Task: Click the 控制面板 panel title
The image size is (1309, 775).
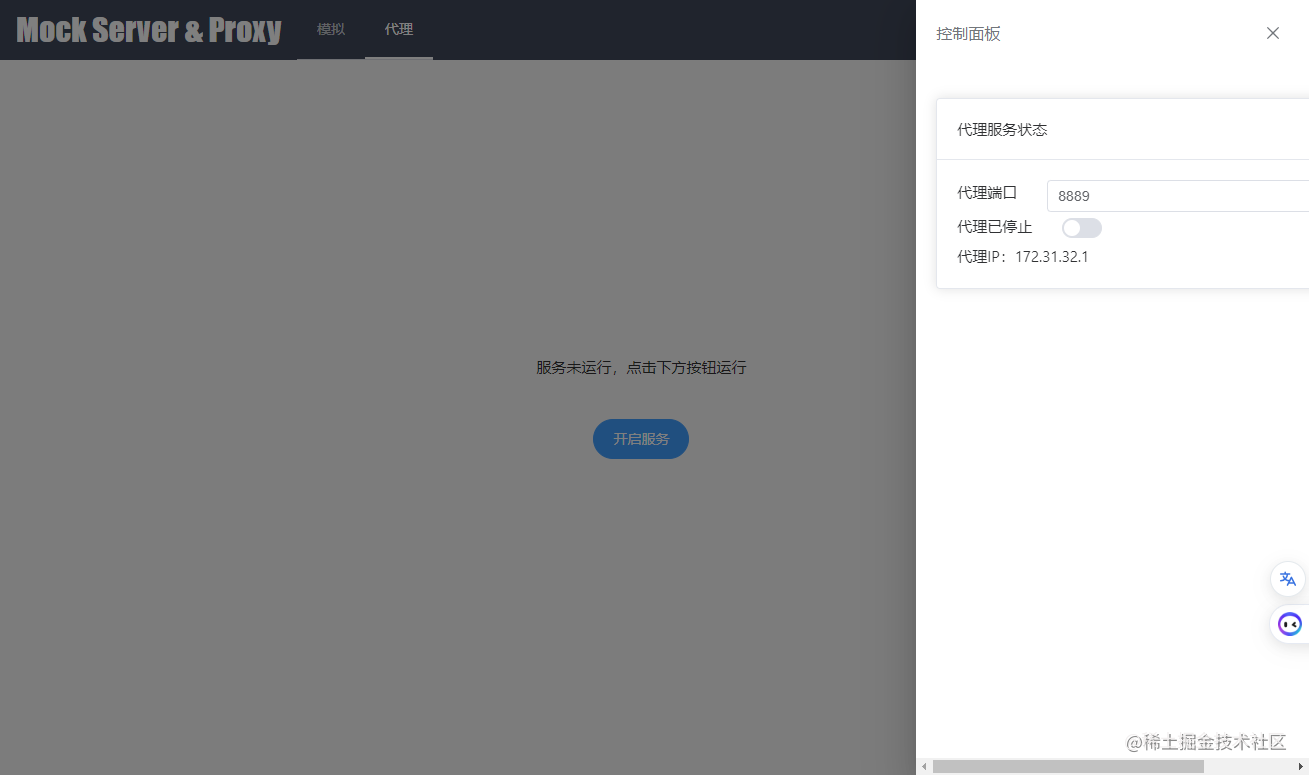Action: point(968,34)
